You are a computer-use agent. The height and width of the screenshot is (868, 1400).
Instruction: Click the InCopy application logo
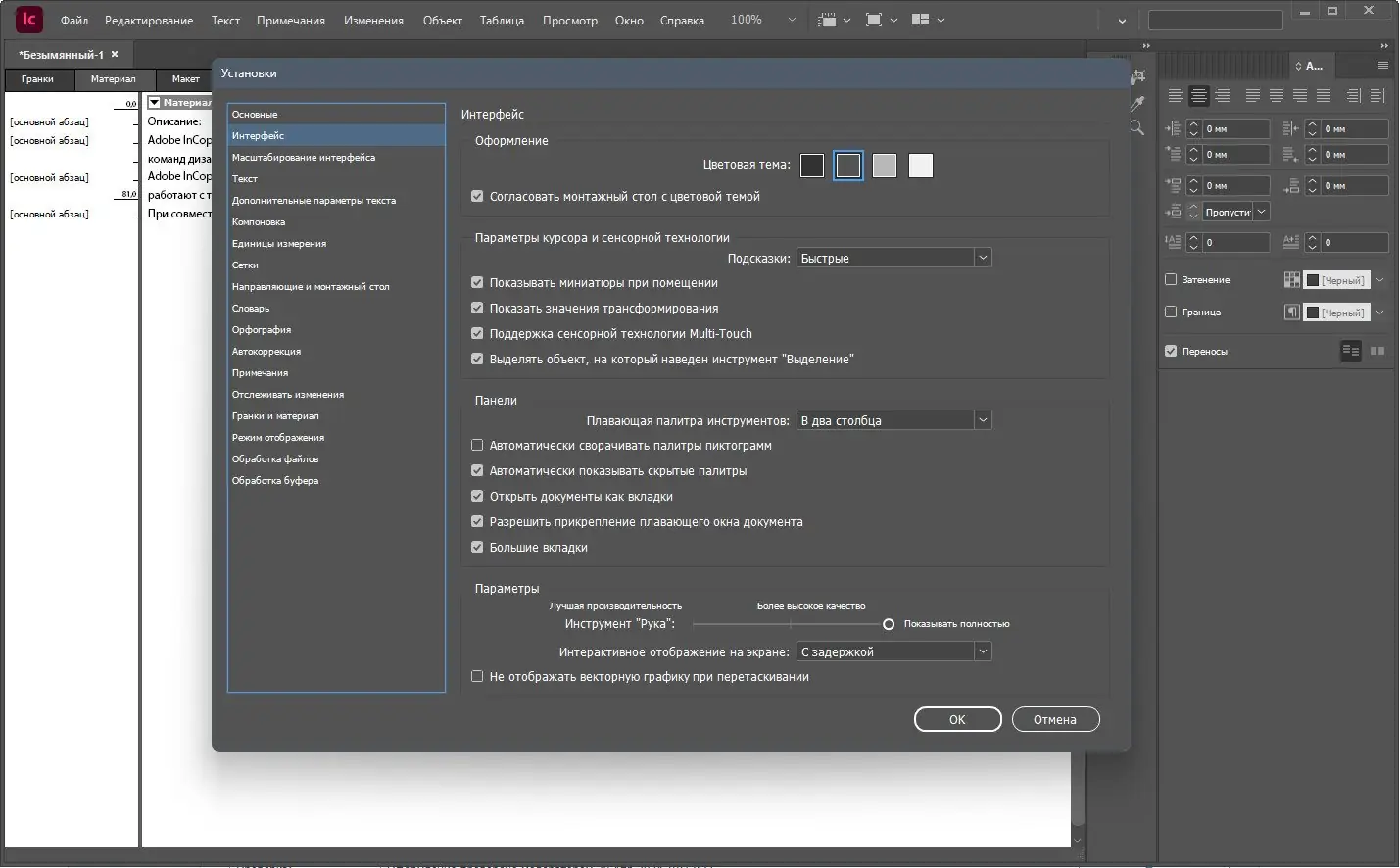pyautogui.click(x=29, y=19)
